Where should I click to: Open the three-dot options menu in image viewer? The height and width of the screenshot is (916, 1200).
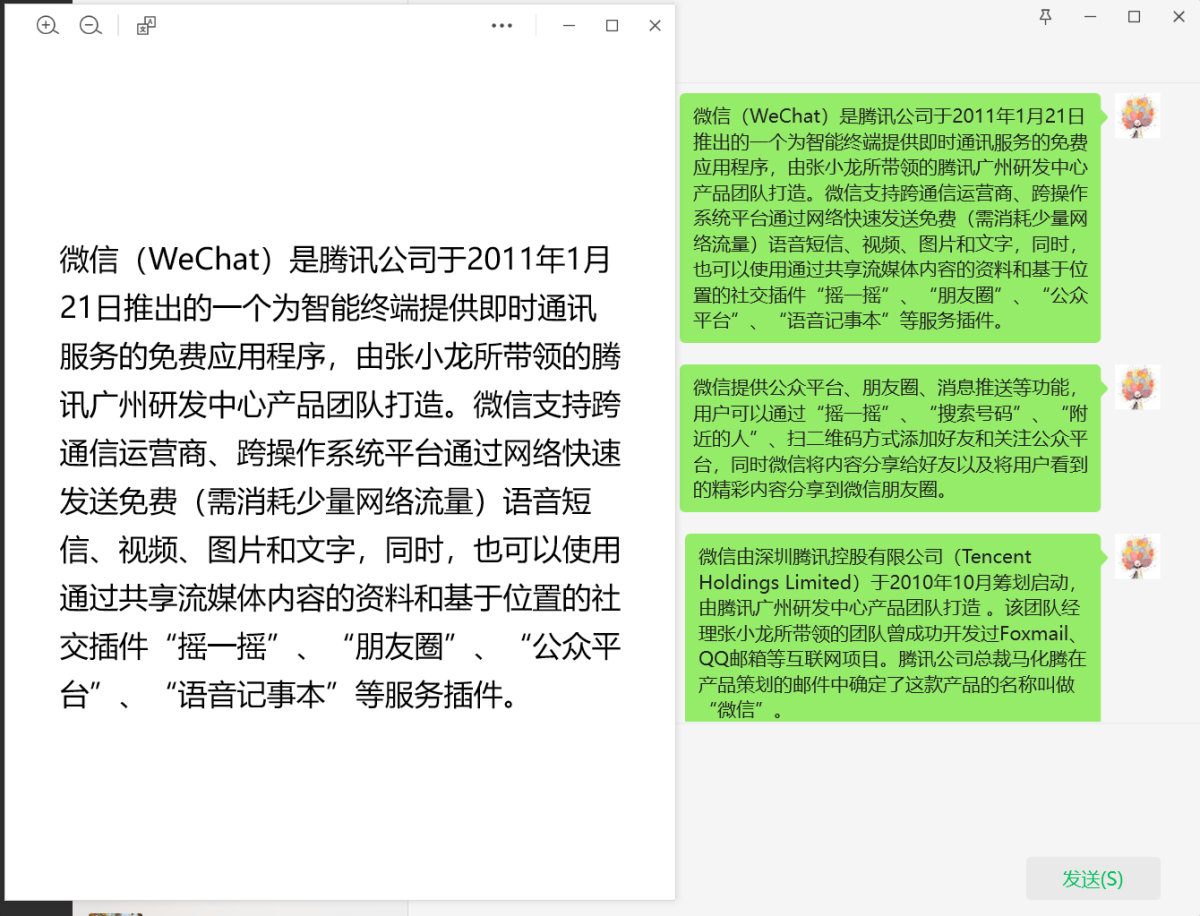point(502,25)
